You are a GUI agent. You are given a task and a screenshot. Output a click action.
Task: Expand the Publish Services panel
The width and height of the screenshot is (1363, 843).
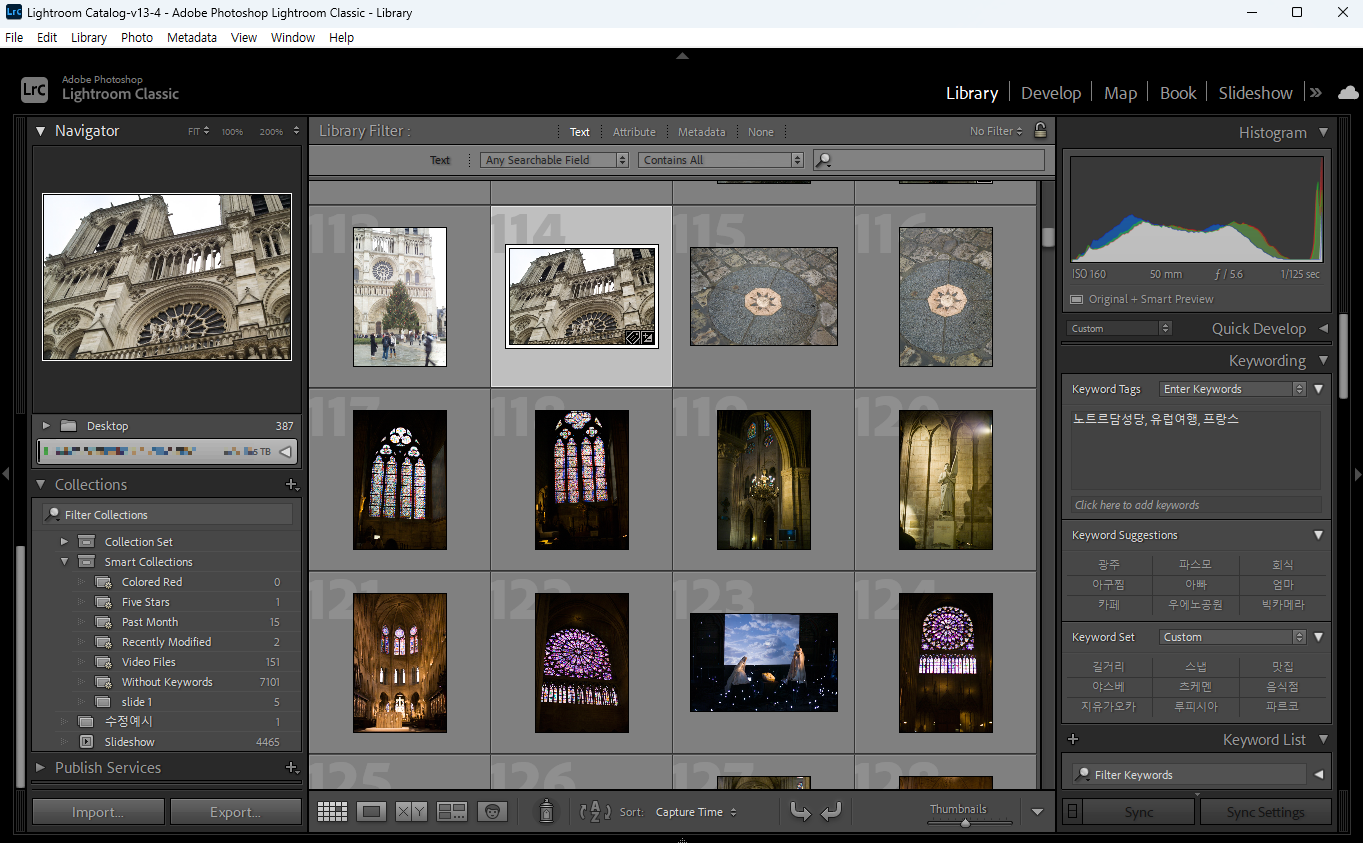coord(41,767)
